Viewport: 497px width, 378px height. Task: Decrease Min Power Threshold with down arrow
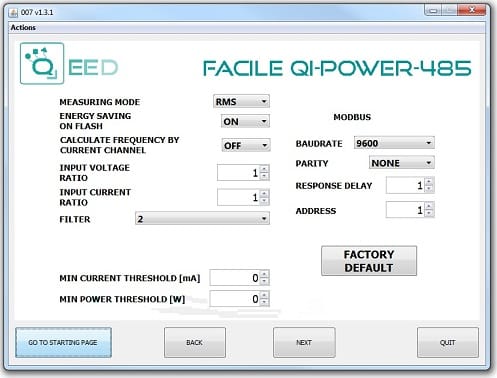pos(264,302)
